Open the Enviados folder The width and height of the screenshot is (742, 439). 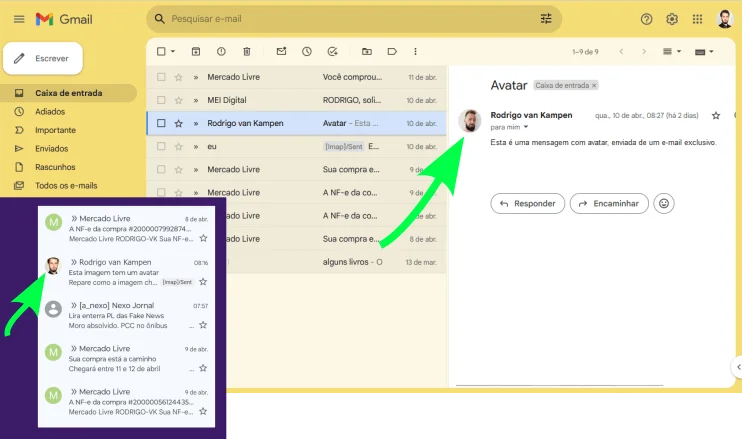52,149
